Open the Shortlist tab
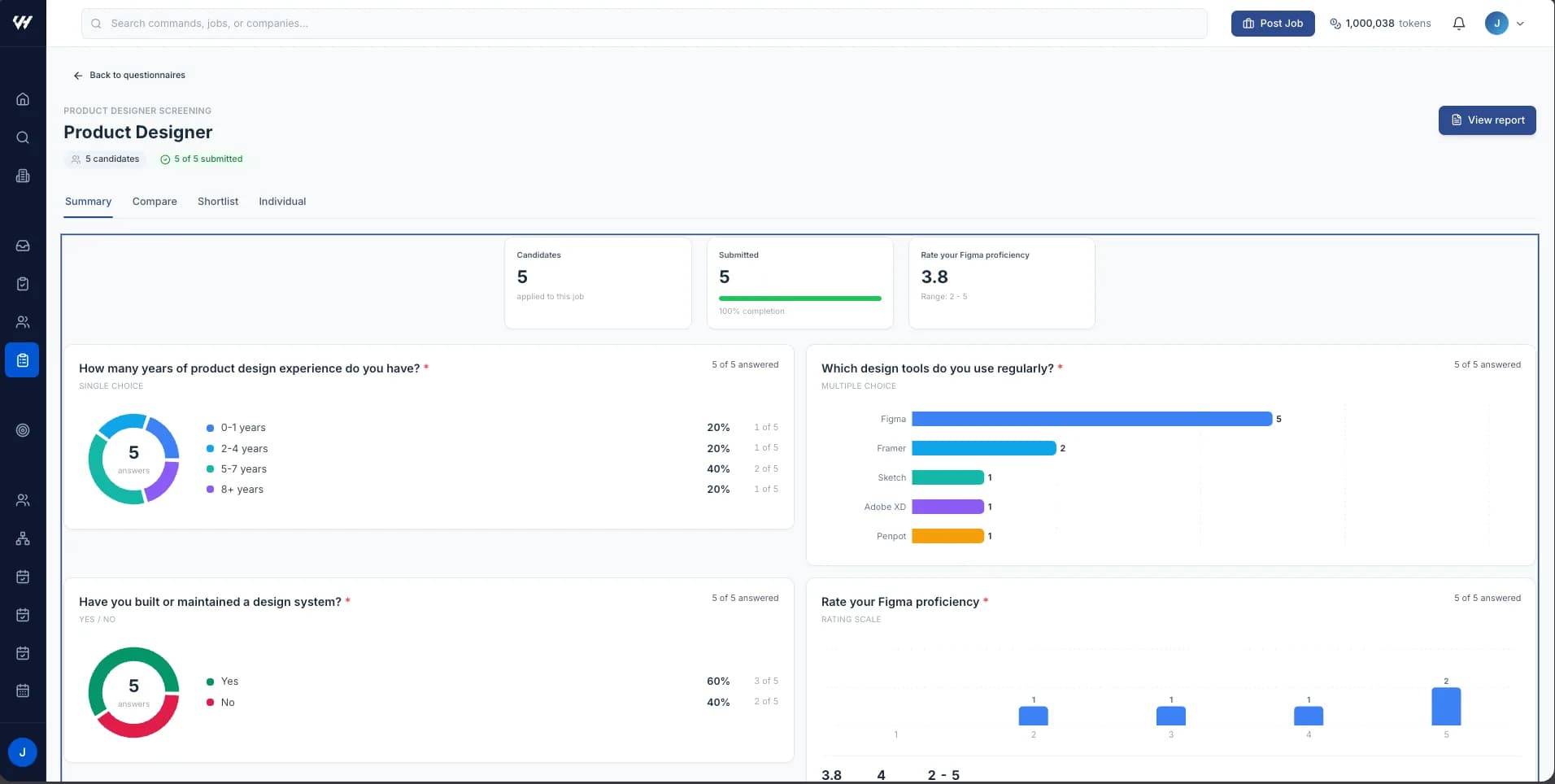The width and height of the screenshot is (1555, 784). click(218, 202)
